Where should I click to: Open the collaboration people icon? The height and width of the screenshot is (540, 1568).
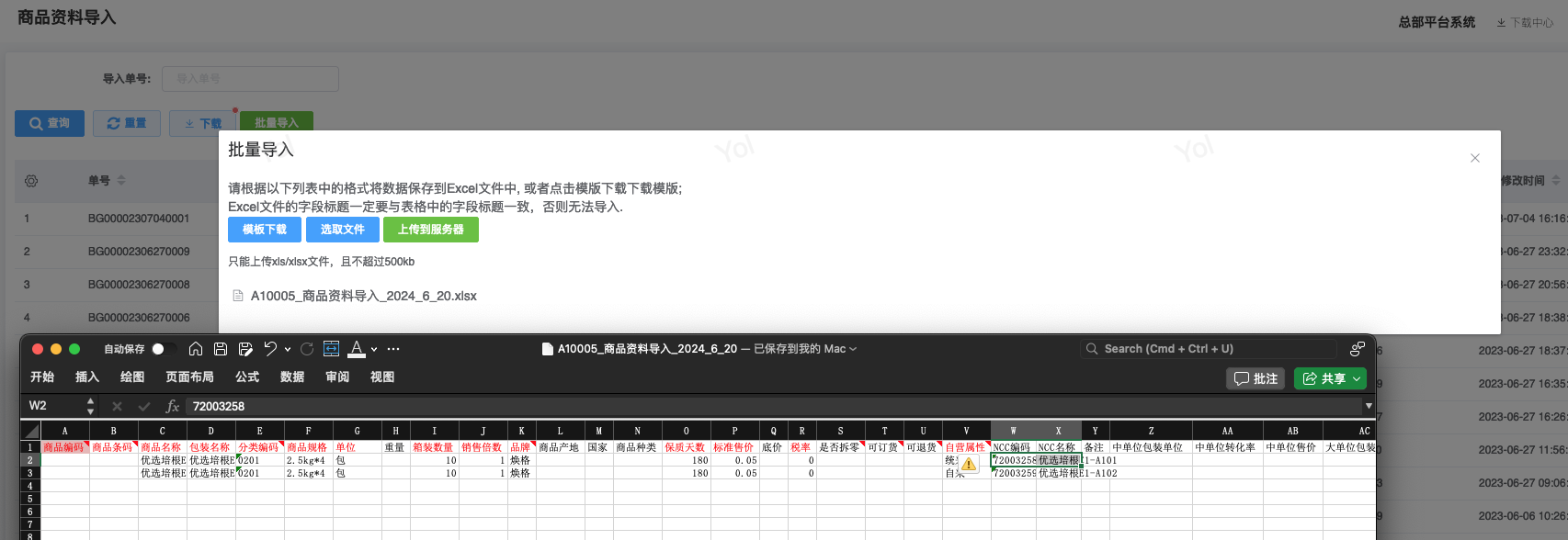(x=1357, y=349)
